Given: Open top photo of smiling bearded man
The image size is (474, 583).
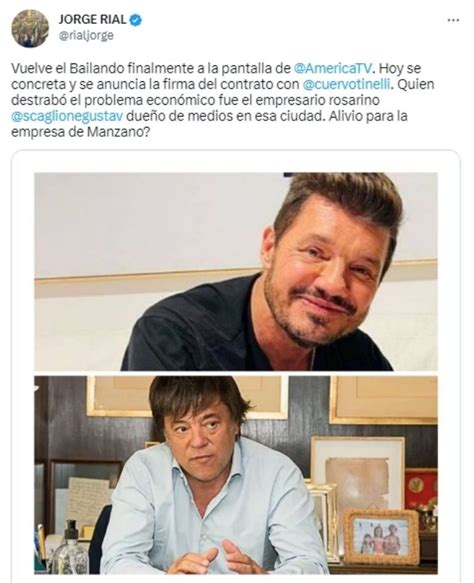Looking at the screenshot, I should pyautogui.click(x=236, y=272).
